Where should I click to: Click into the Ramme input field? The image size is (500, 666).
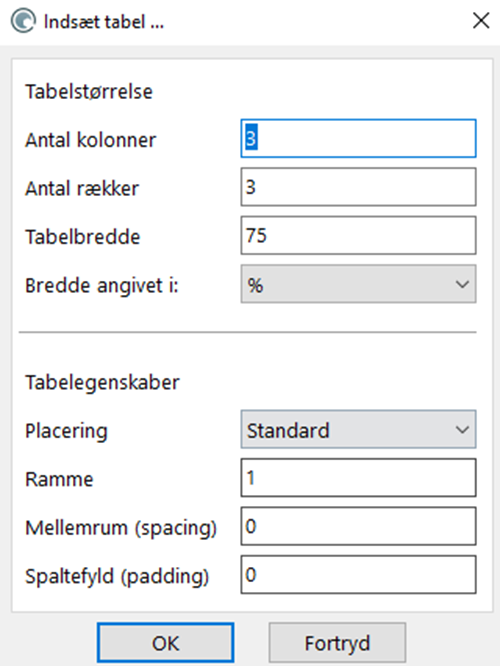pyautogui.click(x=358, y=478)
